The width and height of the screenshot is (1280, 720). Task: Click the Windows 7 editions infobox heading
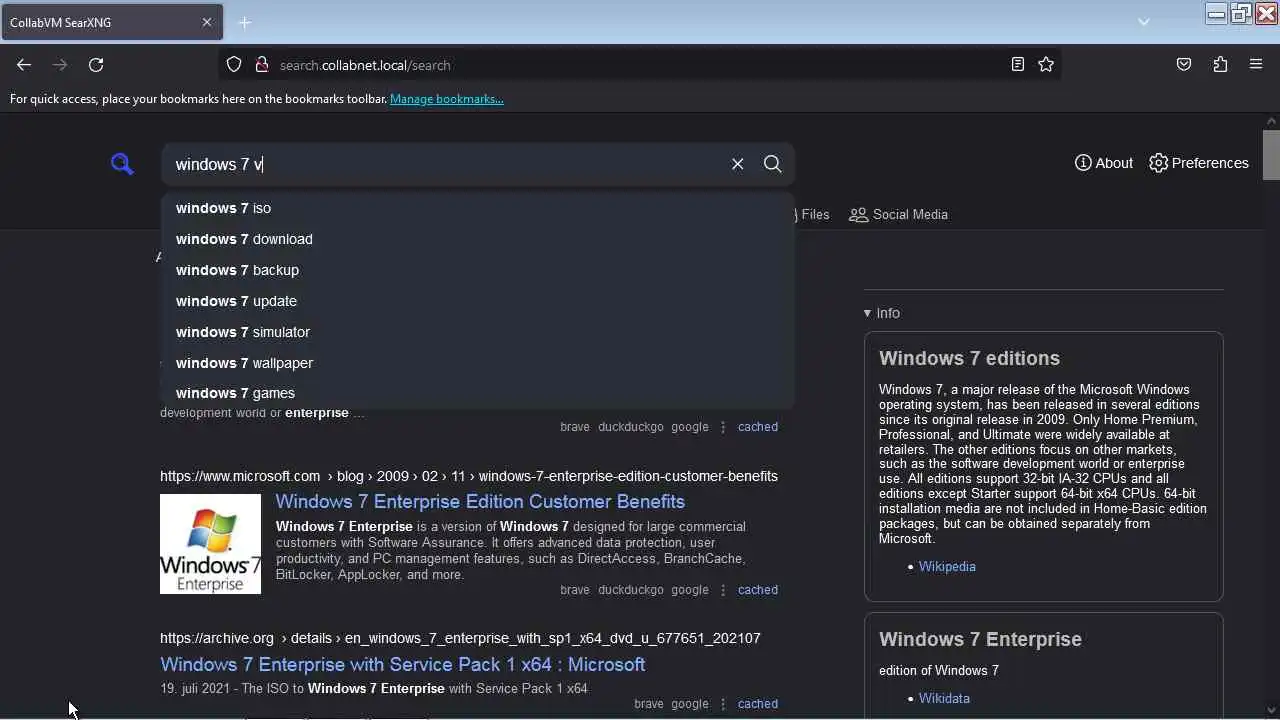969,358
